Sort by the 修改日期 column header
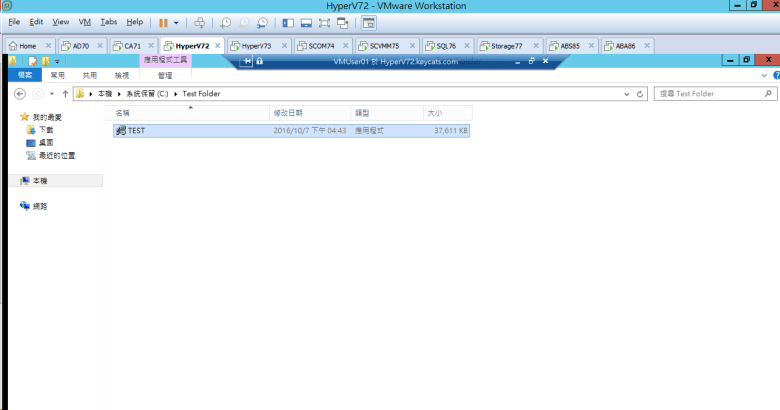 pyautogui.click(x=288, y=113)
